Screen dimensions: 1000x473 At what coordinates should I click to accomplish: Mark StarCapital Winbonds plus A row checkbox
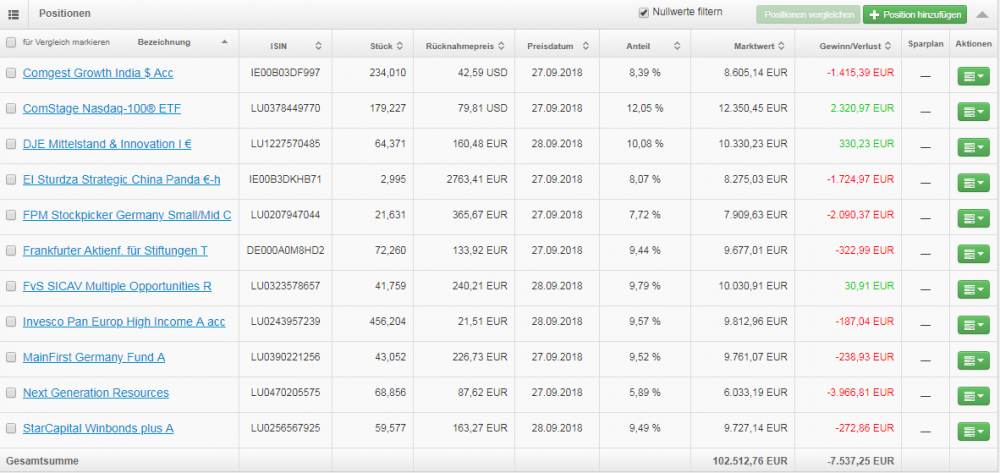(11, 429)
